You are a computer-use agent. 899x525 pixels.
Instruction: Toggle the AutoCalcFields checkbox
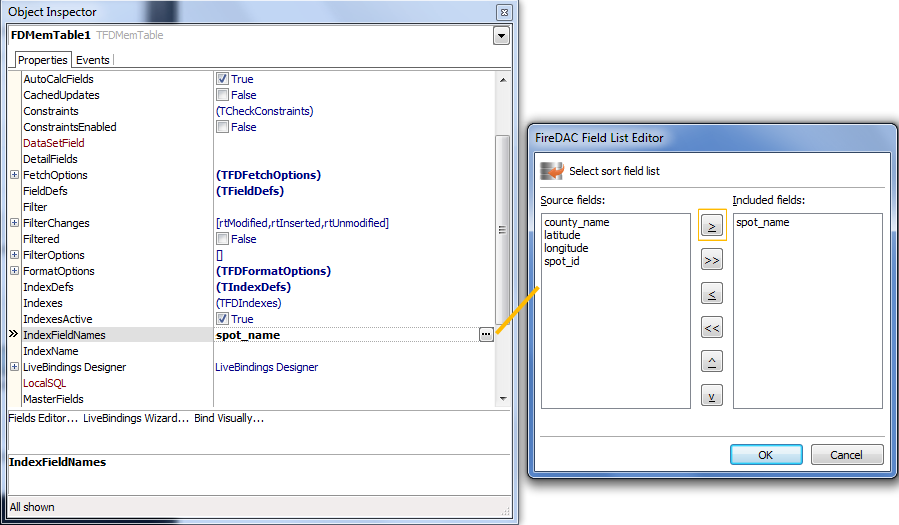pos(222,79)
